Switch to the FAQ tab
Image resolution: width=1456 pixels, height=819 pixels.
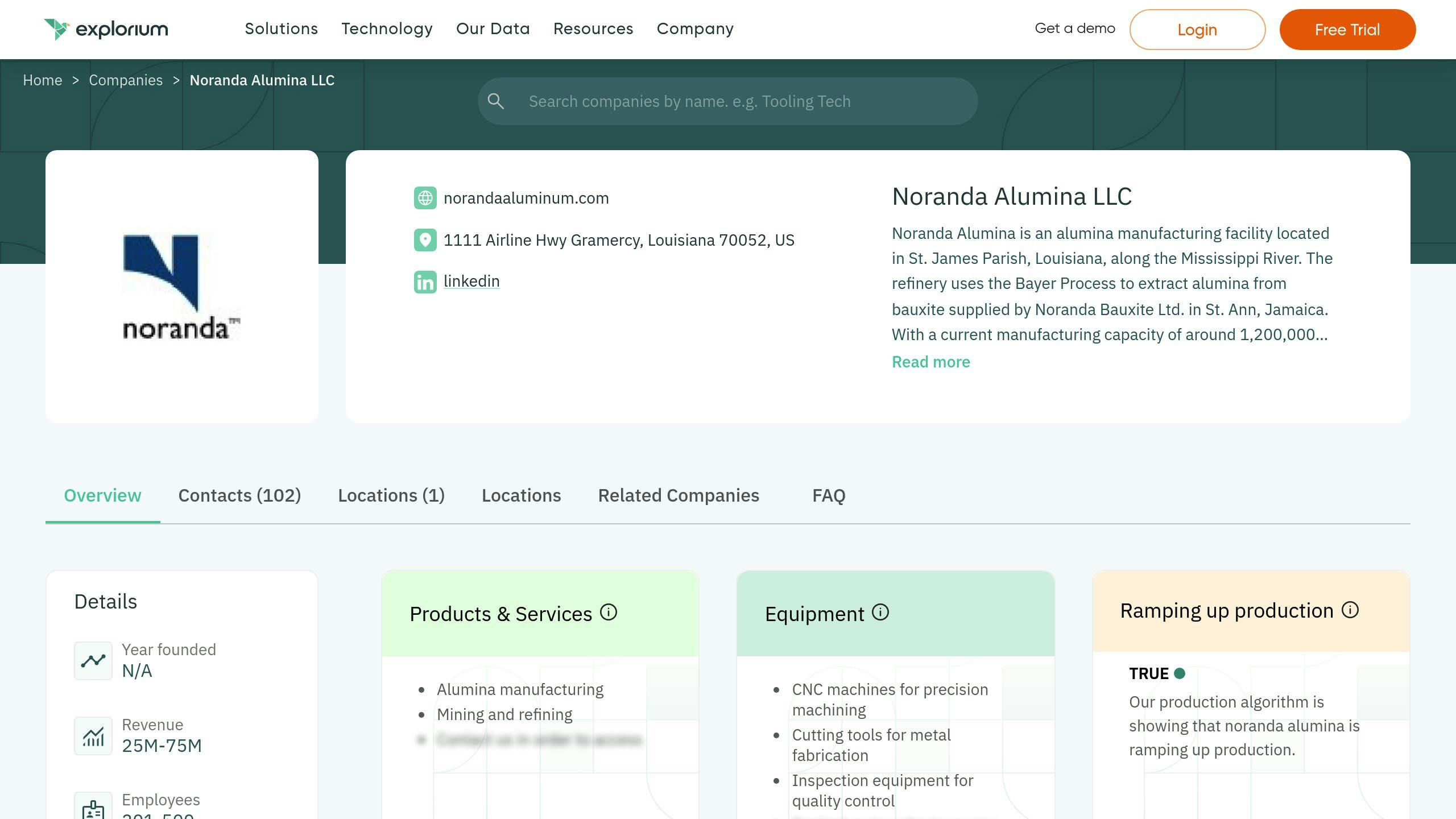(829, 495)
